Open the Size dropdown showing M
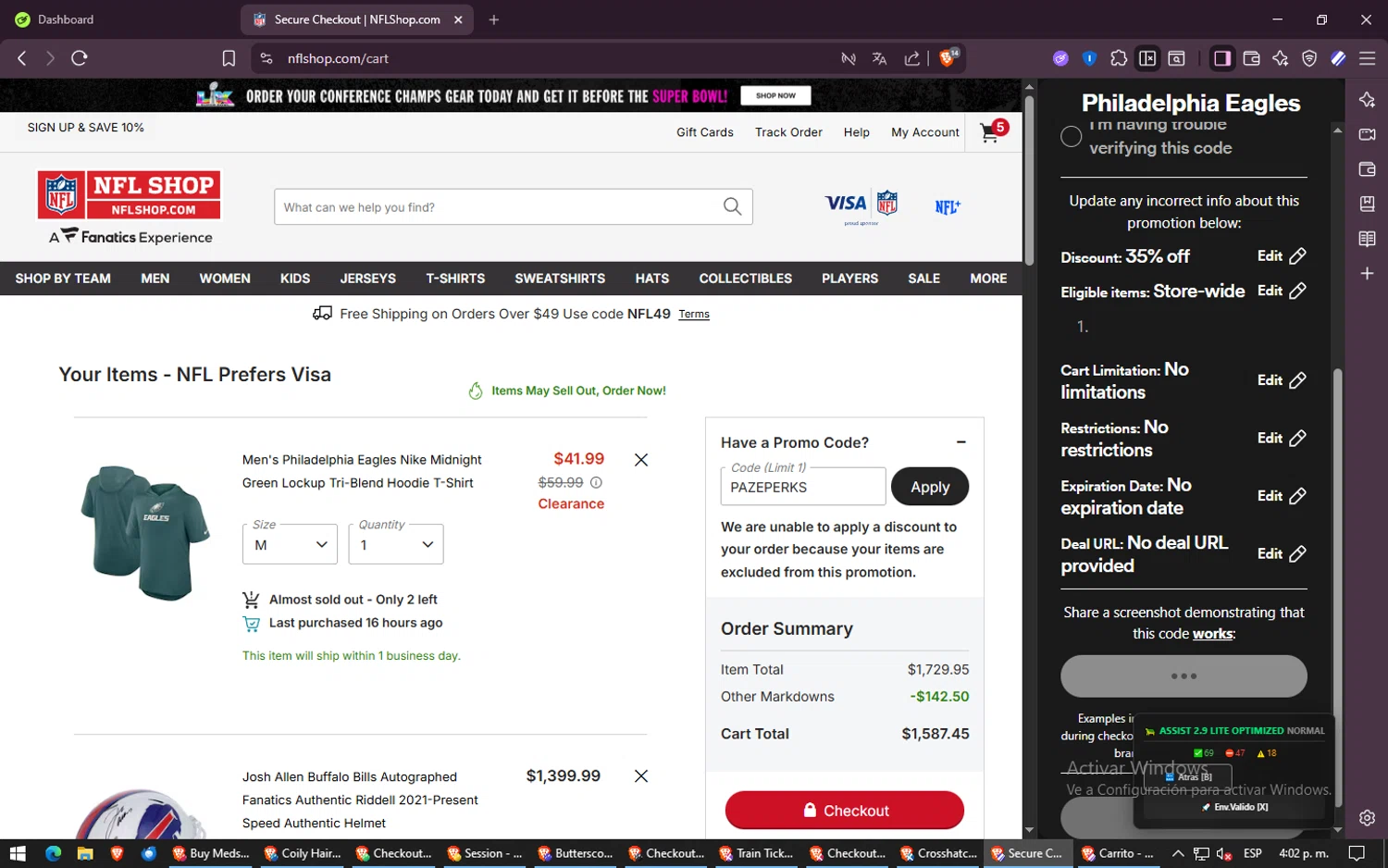The height and width of the screenshot is (868, 1388). click(290, 544)
